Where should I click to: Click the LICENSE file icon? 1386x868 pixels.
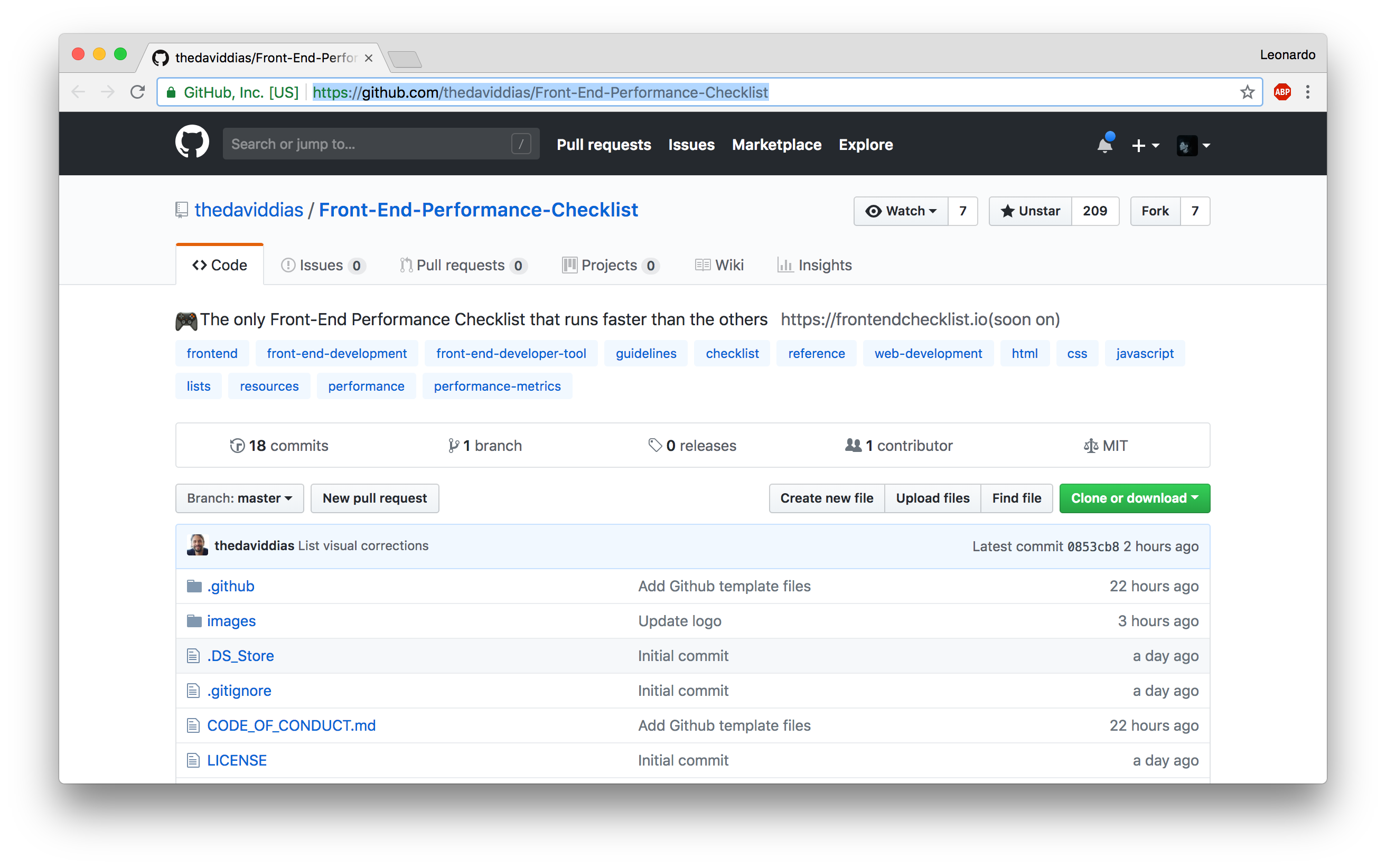pyautogui.click(x=193, y=760)
